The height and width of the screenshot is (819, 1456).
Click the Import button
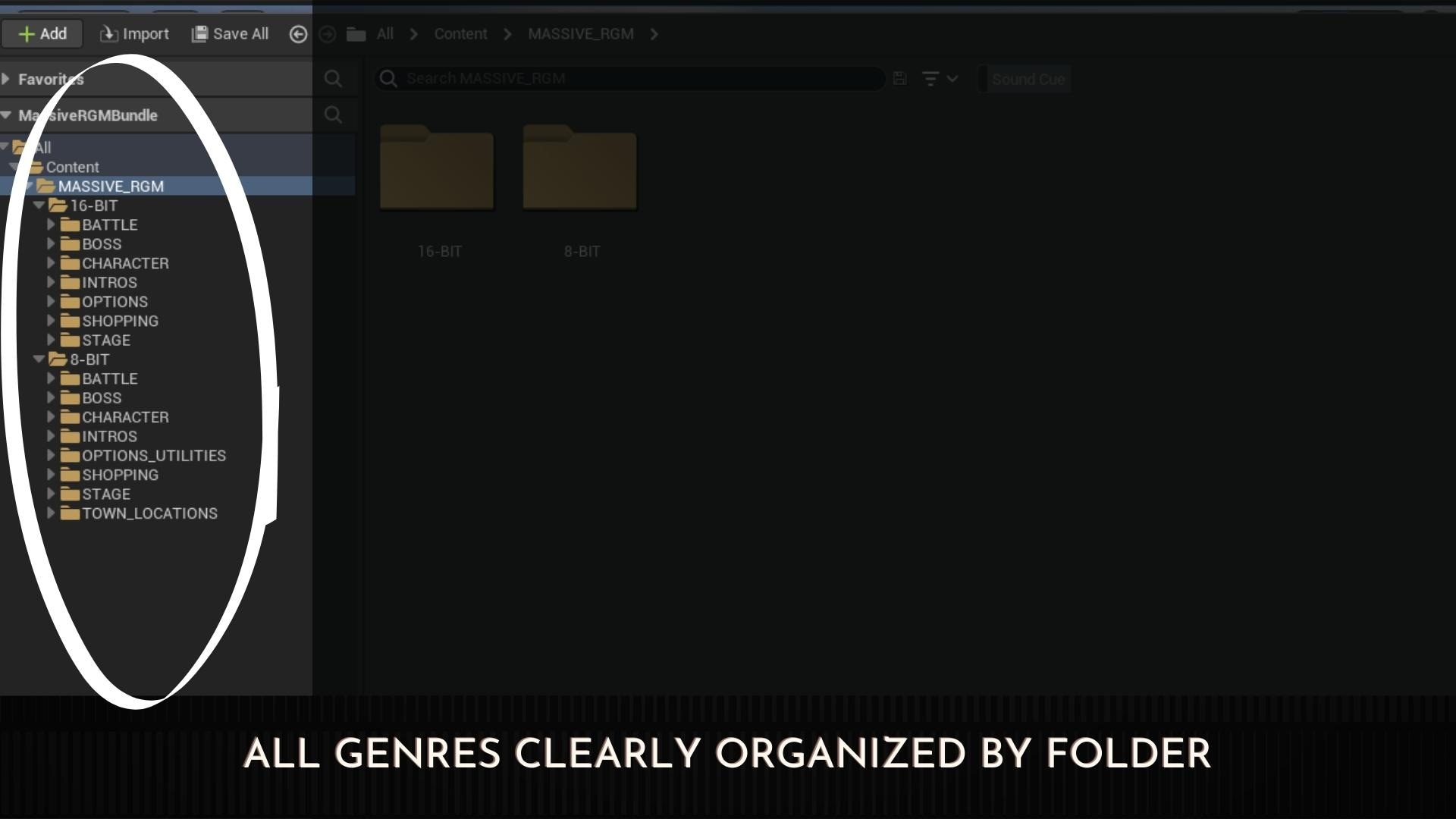click(x=135, y=34)
